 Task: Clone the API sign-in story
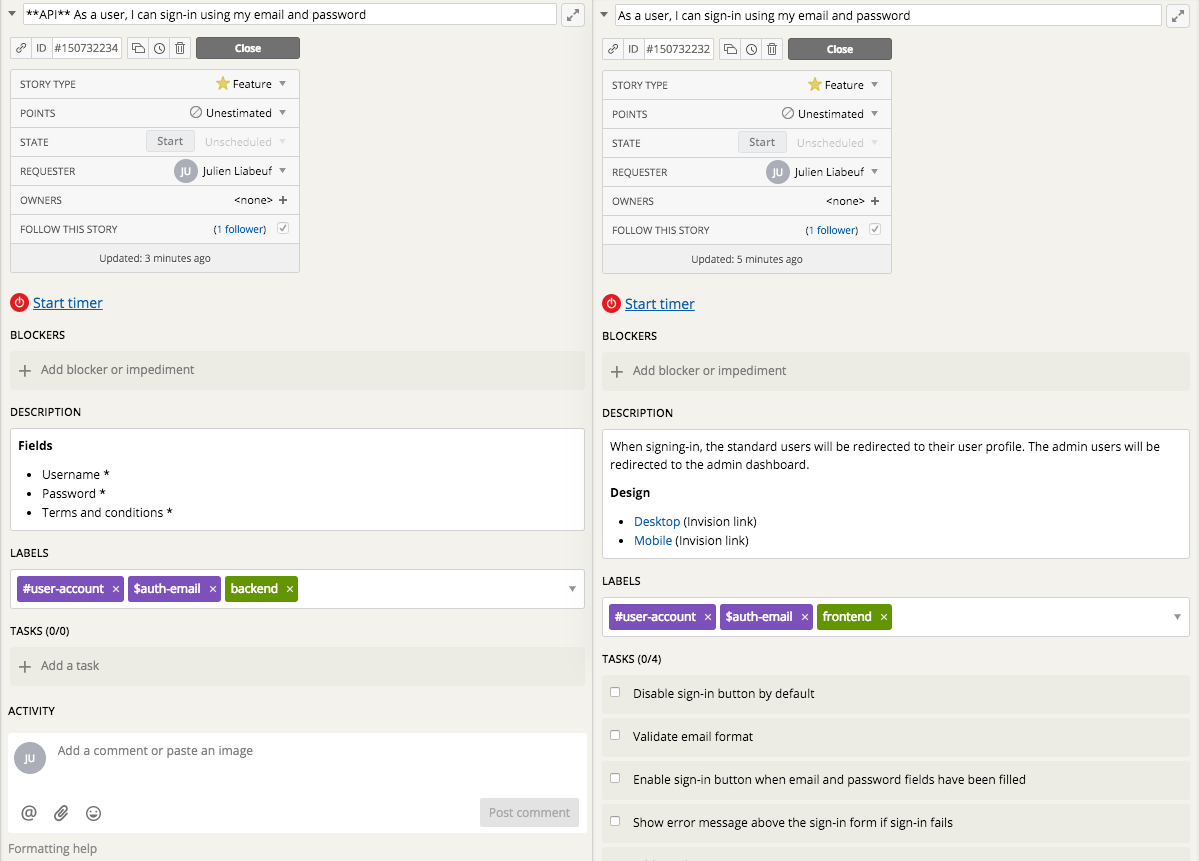(x=139, y=48)
